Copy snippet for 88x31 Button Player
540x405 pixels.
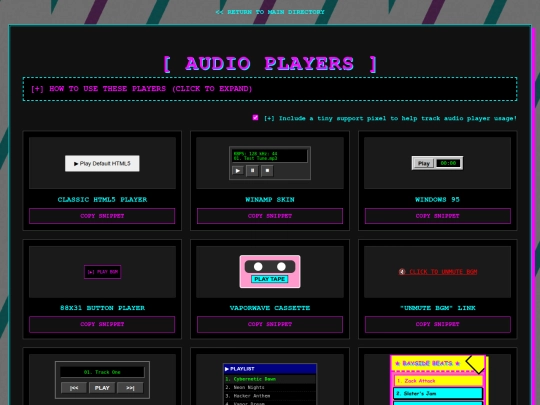click(x=102, y=324)
